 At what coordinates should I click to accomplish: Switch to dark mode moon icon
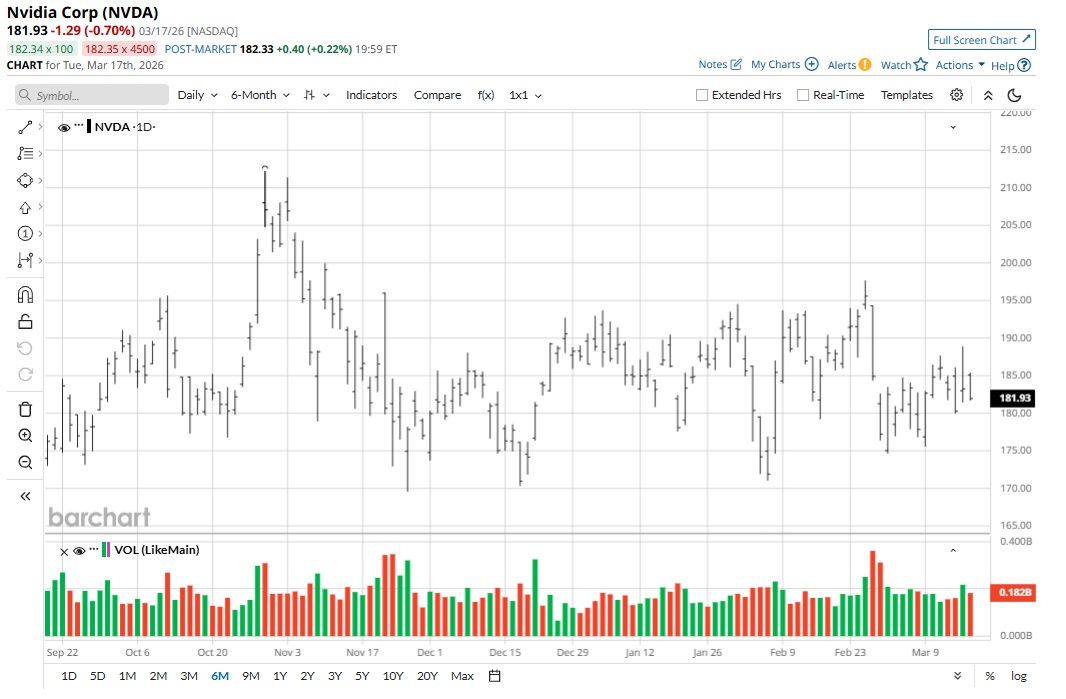point(1014,95)
